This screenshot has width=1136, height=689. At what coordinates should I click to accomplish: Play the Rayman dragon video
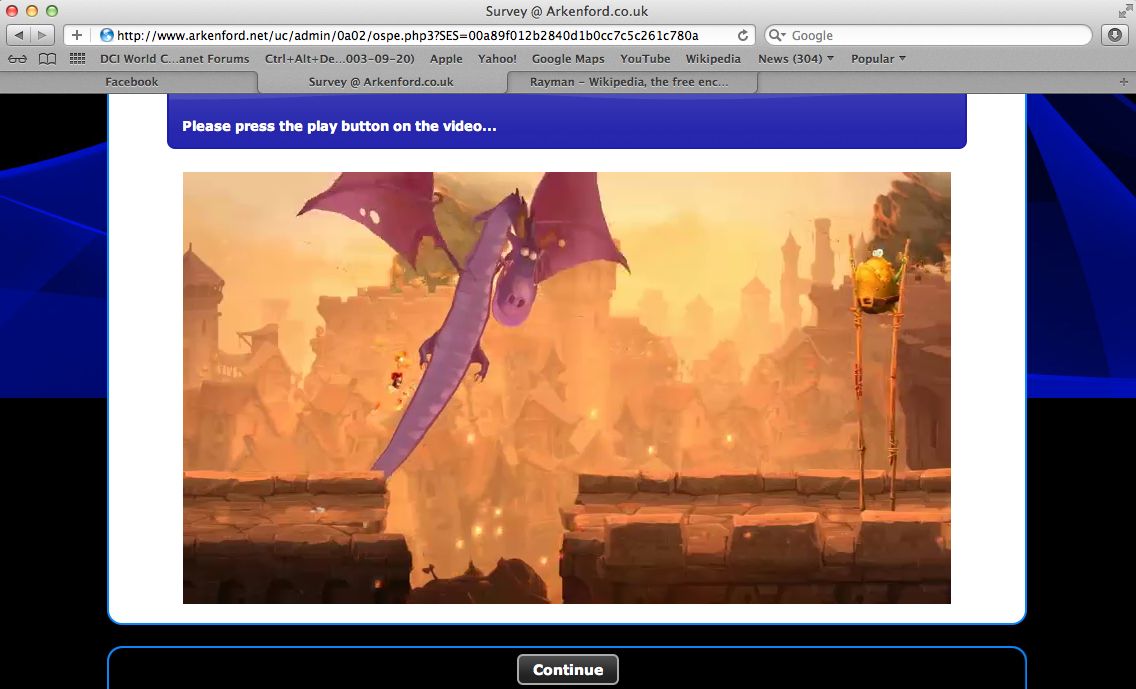pyautogui.click(x=566, y=388)
